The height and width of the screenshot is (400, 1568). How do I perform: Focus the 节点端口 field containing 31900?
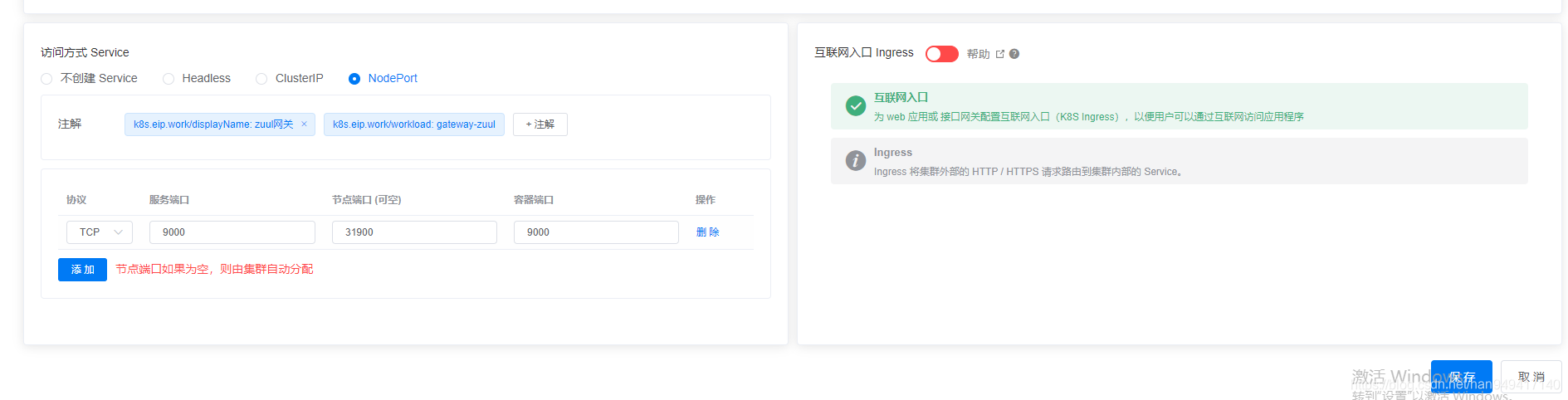[414, 232]
